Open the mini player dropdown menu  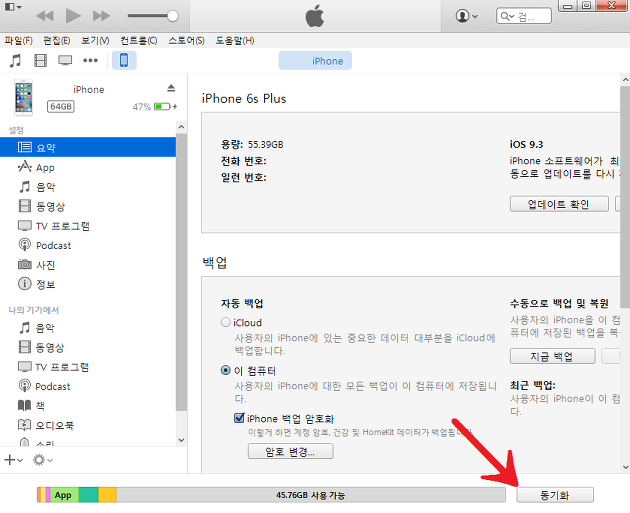tap(13, 7)
